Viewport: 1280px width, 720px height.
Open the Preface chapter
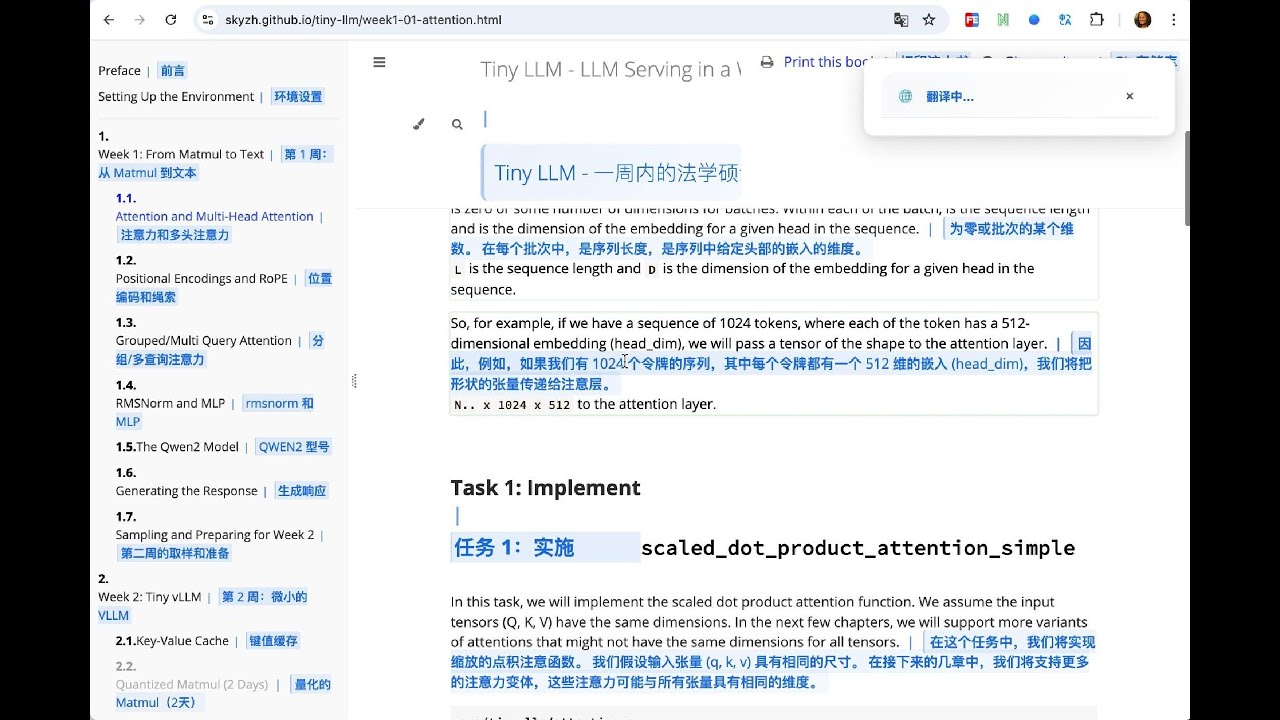(119, 71)
